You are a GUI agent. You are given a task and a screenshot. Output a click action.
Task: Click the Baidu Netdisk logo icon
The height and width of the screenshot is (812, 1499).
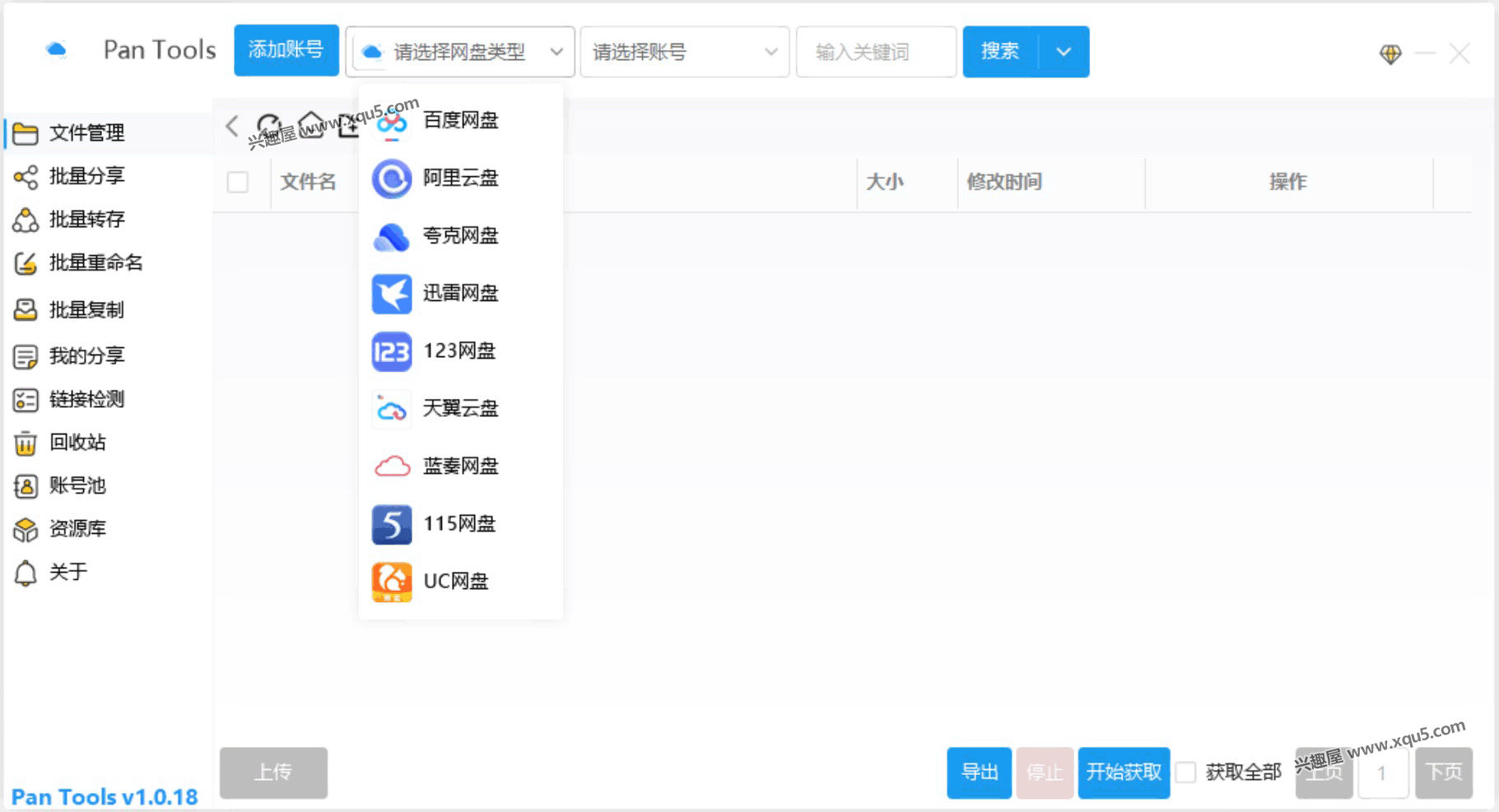(x=392, y=122)
